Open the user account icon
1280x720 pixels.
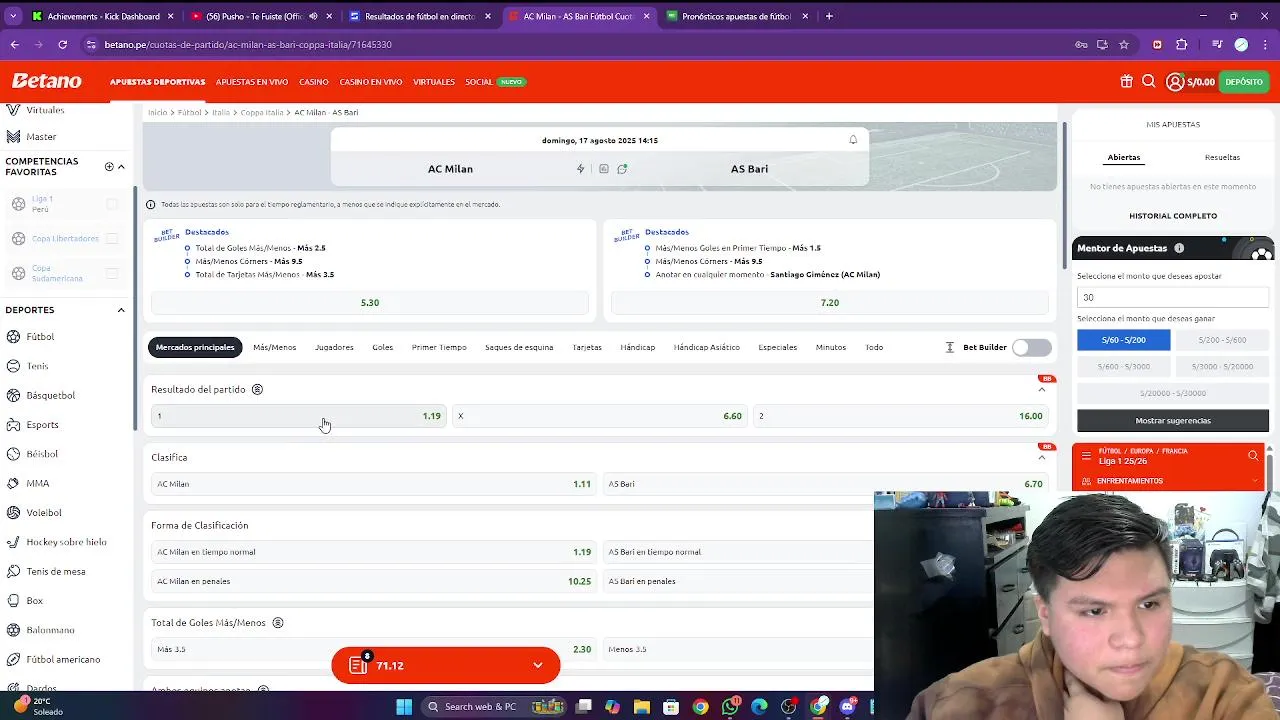[x=1175, y=82]
